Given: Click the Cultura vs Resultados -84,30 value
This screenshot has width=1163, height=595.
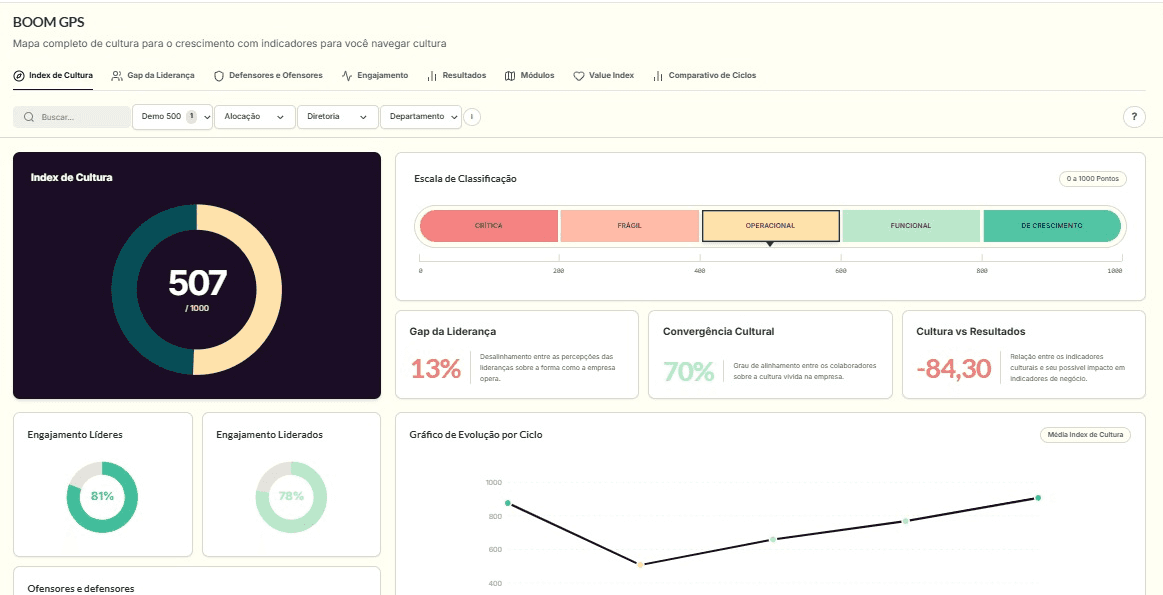Looking at the screenshot, I should [954, 369].
